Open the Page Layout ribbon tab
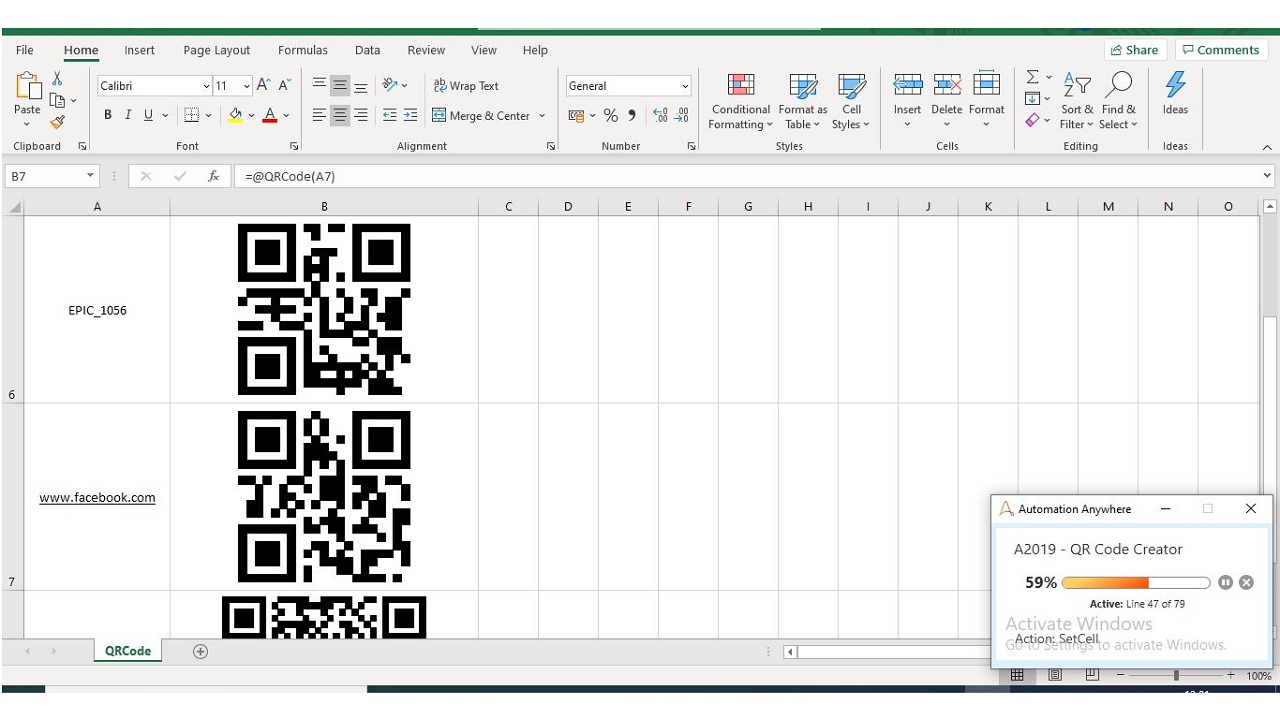The image size is (1280, 720). 217,50
